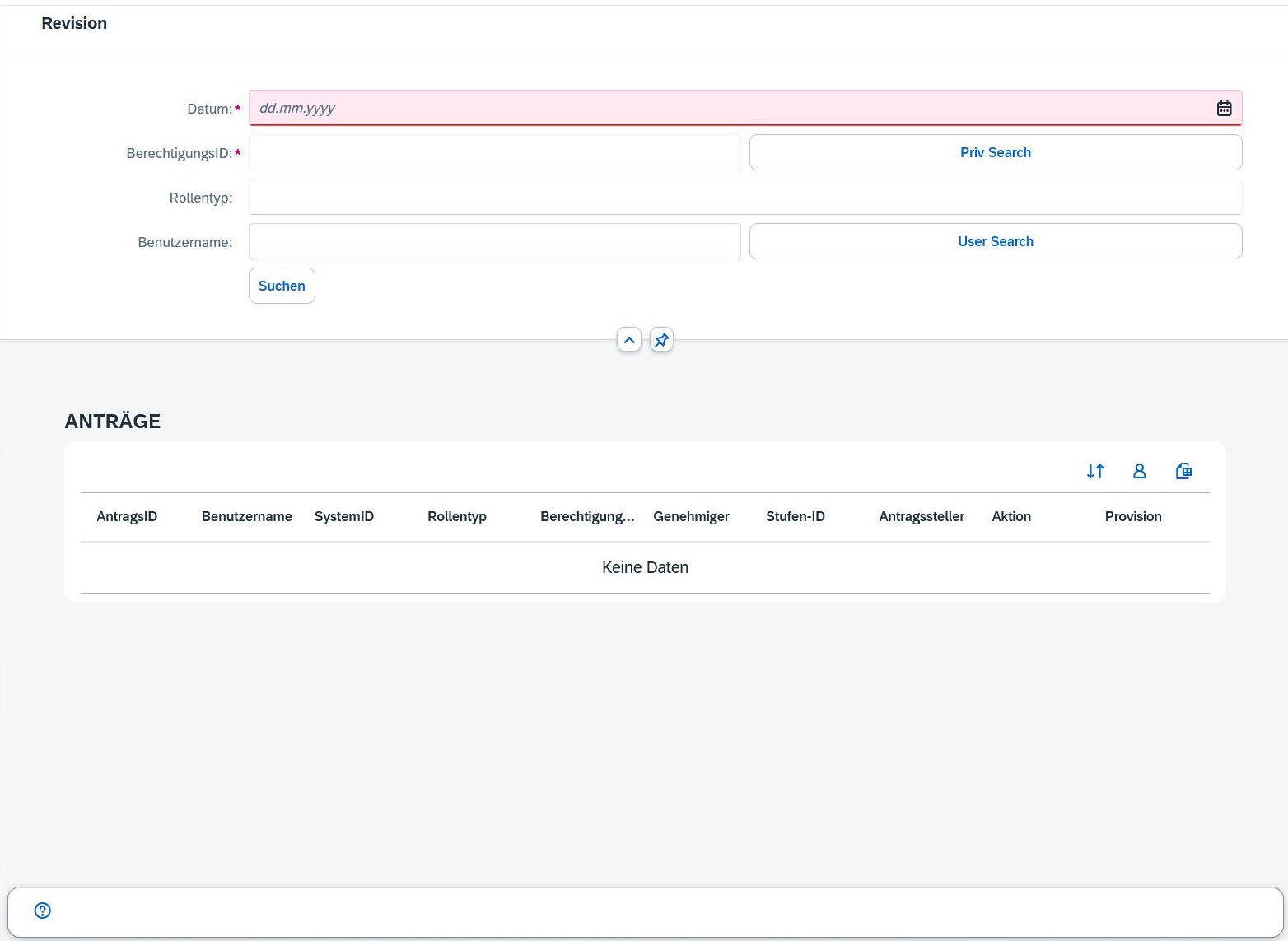Click the Suchen button
This screenshot has width=1288, height=941.
pyautogui.click(x=282, y=286)
